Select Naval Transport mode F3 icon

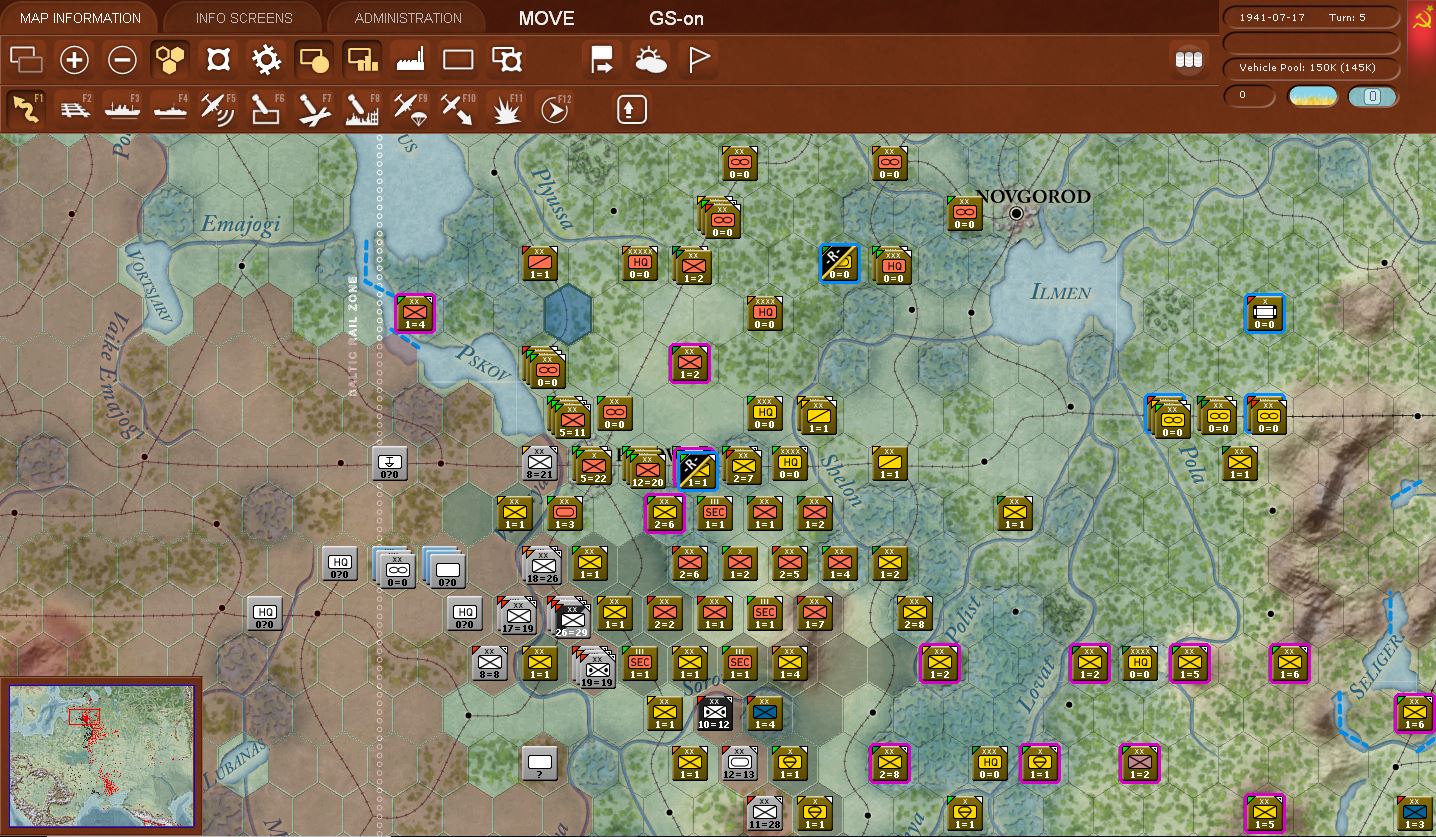pos(122,108)
